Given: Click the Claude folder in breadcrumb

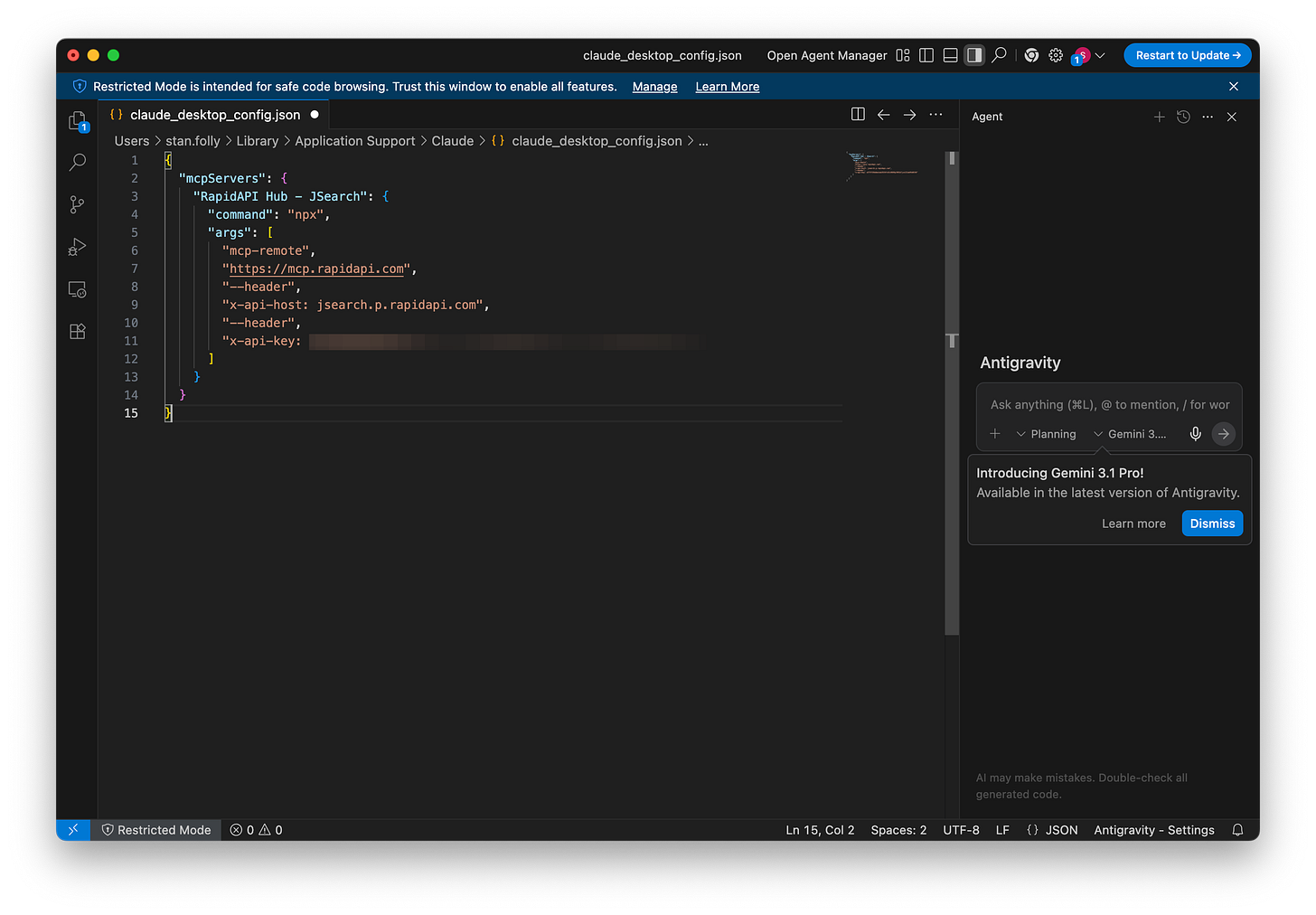Looking at the screenshot, I should [452, 141].
